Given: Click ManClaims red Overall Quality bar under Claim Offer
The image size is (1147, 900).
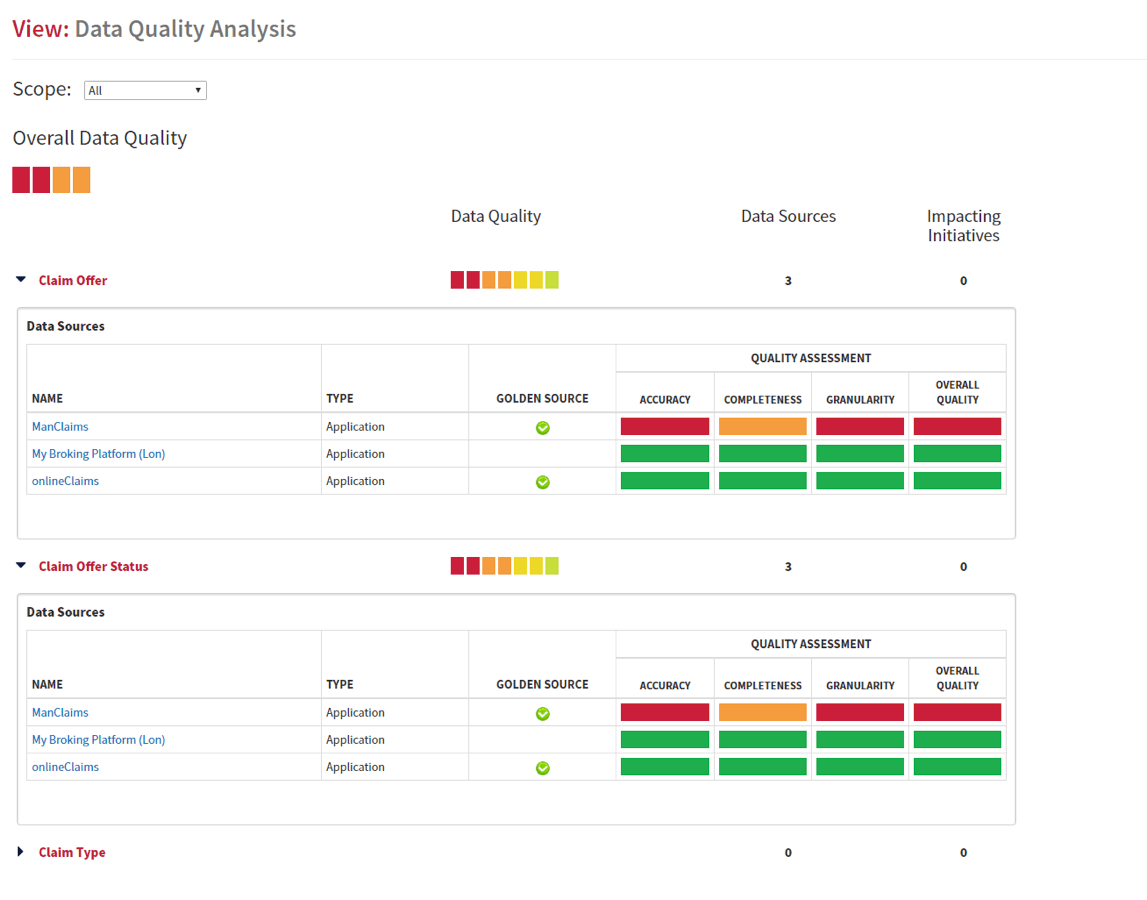Looking at the screenshot, I should (x=958, y=427).
